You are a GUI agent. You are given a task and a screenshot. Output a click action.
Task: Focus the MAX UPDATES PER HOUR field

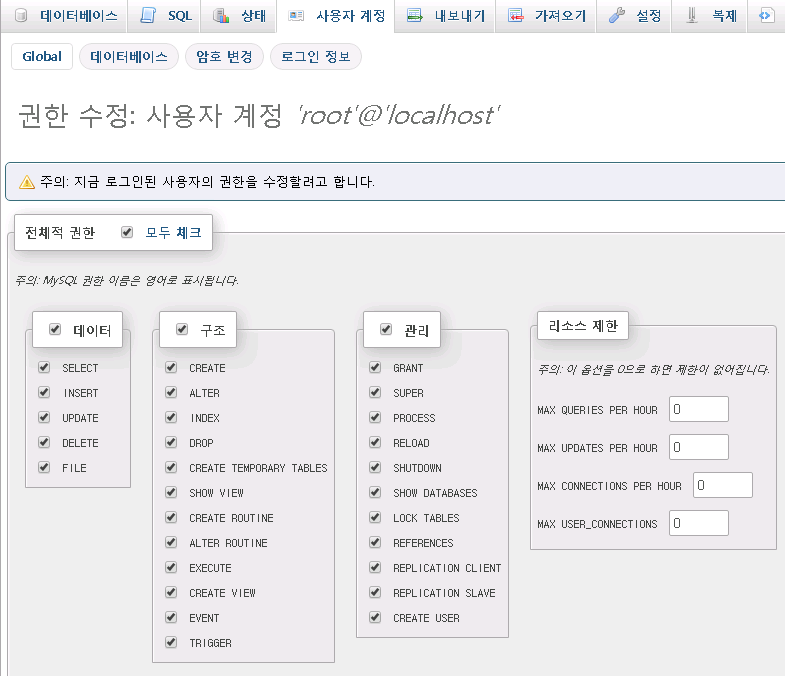699,447
